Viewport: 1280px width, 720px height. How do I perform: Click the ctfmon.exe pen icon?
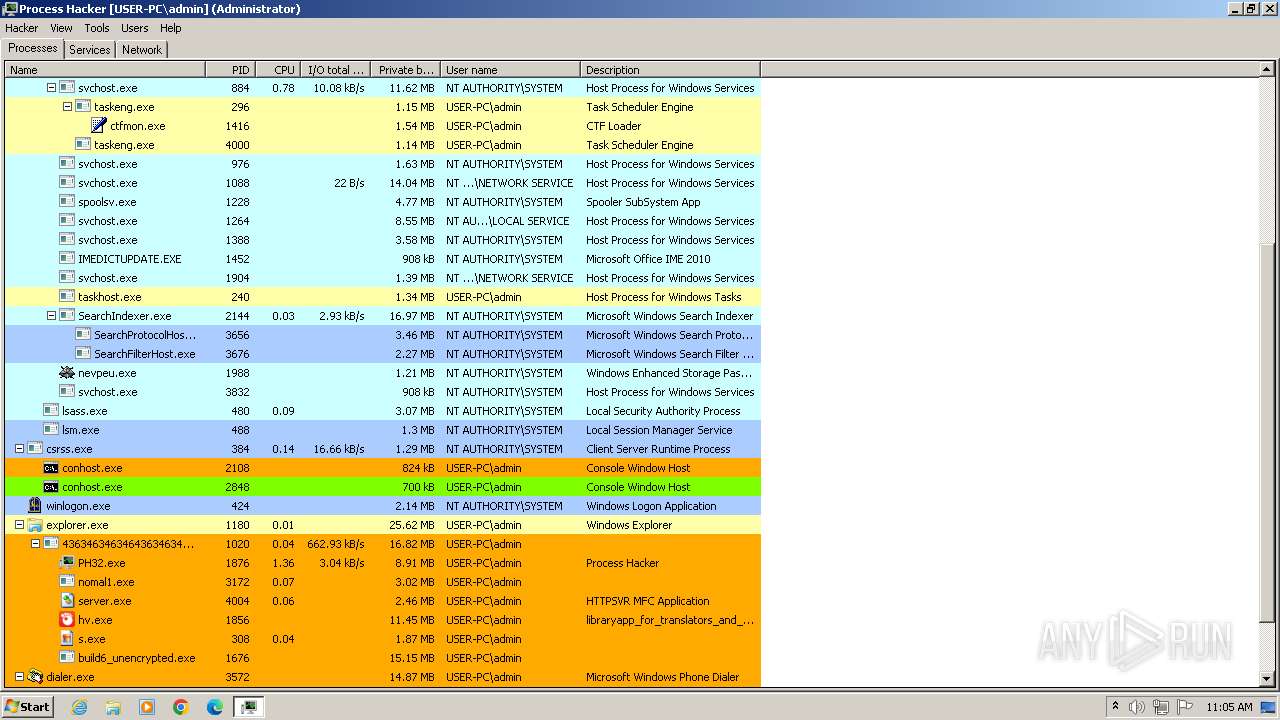(x=99, y=126)
